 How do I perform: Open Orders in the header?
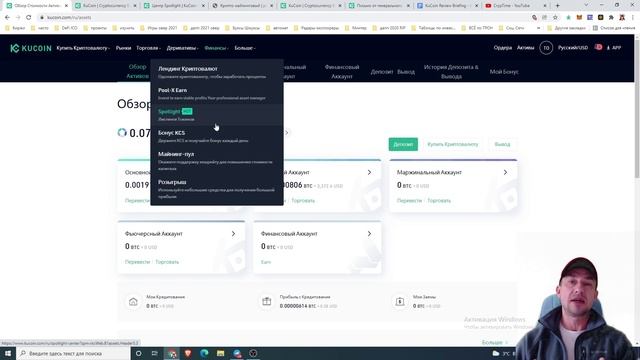point(502,48)
